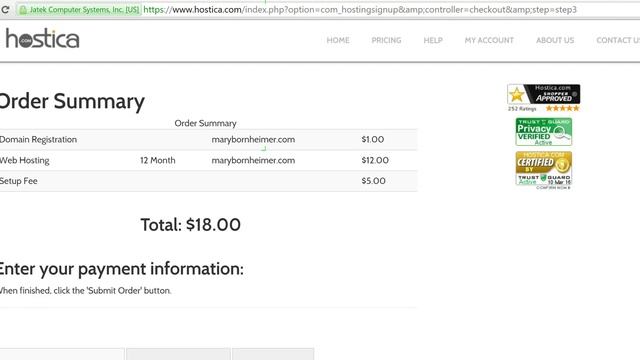Click the Jatek Computer Systems certificate label

tap(84, 9)
